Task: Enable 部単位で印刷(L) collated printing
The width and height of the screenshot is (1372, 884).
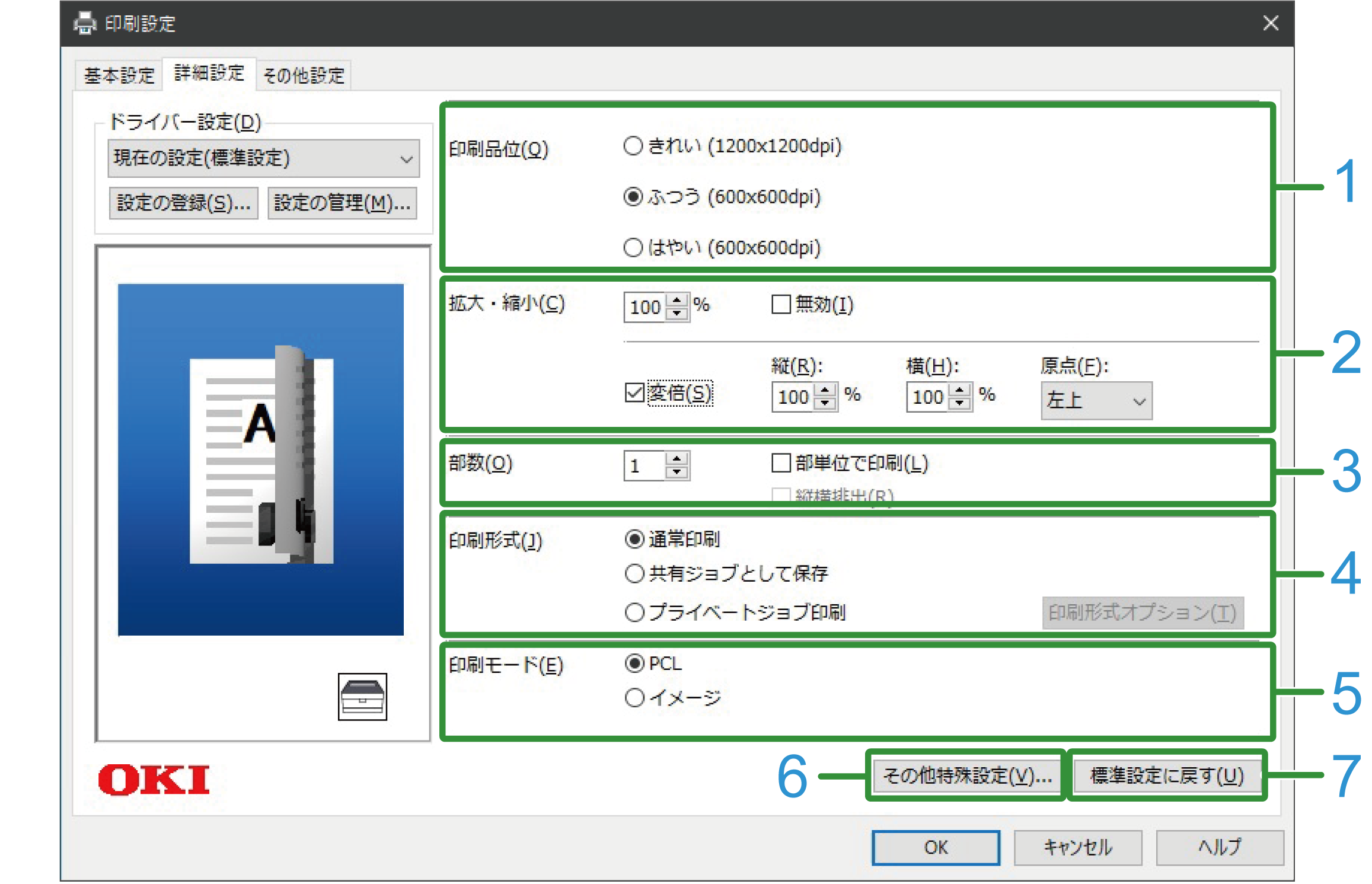Action: (780, 464)
